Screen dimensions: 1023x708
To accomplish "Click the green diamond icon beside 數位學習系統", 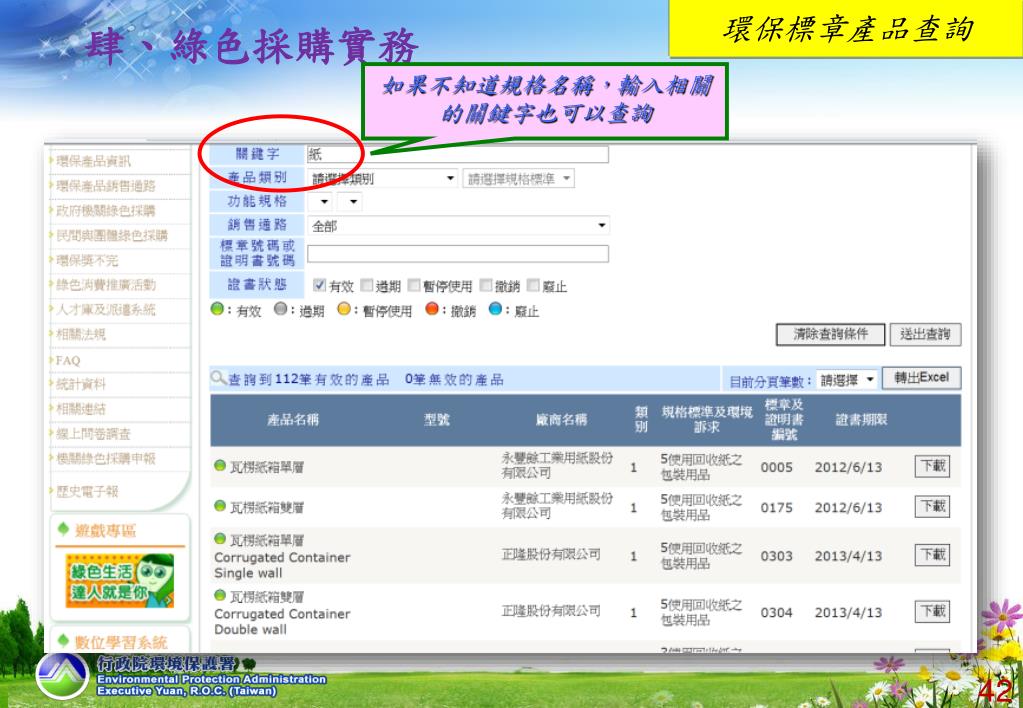I will pyautogui.click(x=63, y=639).
